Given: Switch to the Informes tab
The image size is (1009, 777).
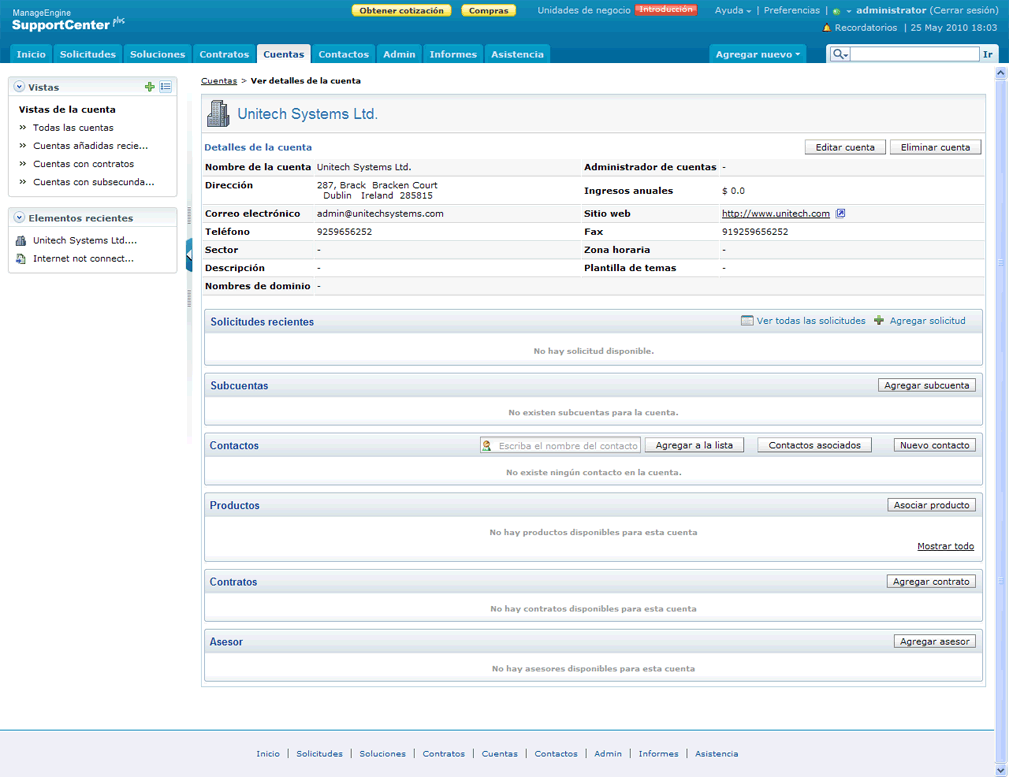Looking at the screenshot, I should pos(453,54).
